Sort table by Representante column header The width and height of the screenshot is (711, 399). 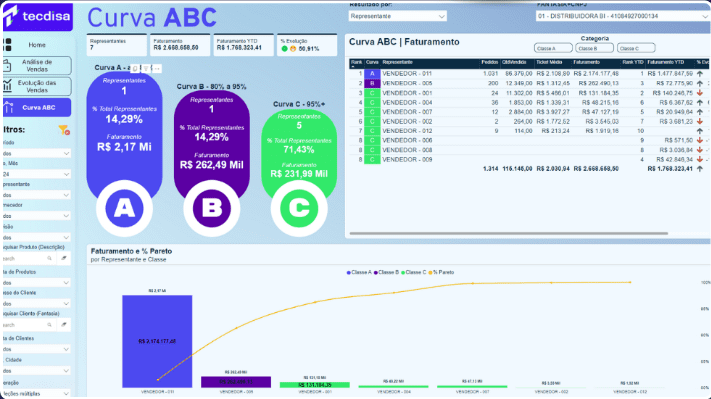[x=397, y=62]
